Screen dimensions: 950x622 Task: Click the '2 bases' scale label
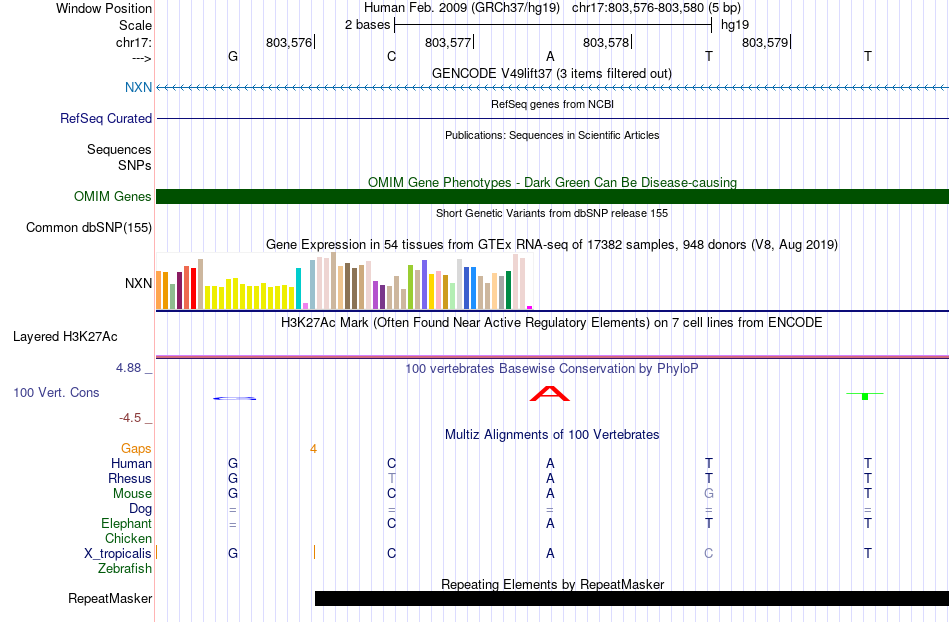tap(368, 25)
